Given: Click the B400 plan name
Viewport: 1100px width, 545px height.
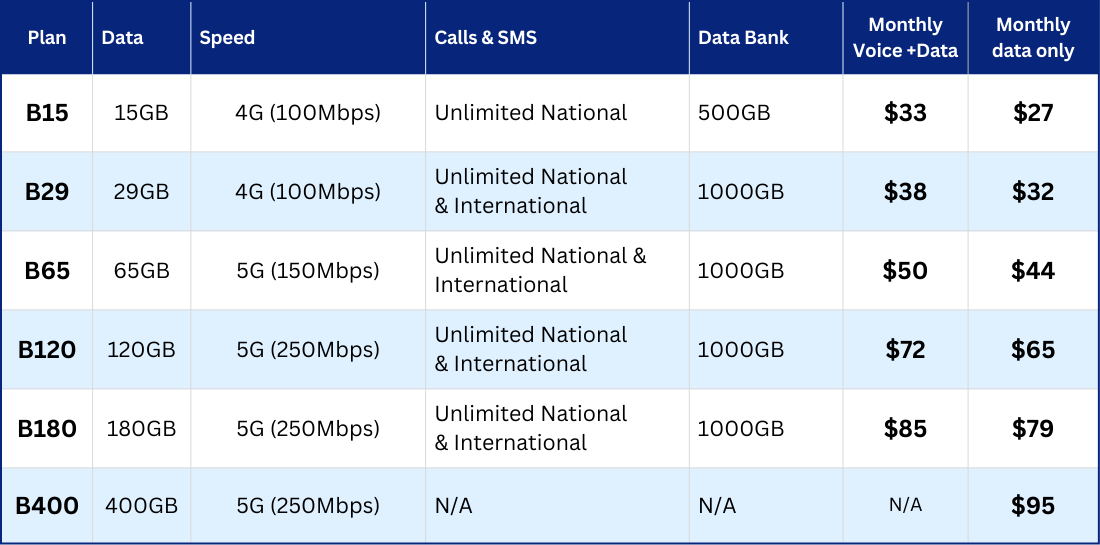Looking at the screenshot, I should [x=47, y=506].
